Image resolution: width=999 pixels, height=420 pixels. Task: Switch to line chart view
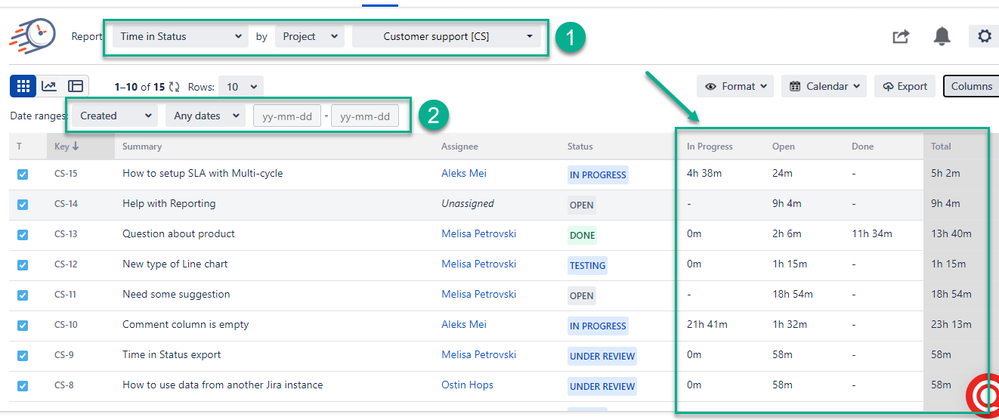click(49, 86)
